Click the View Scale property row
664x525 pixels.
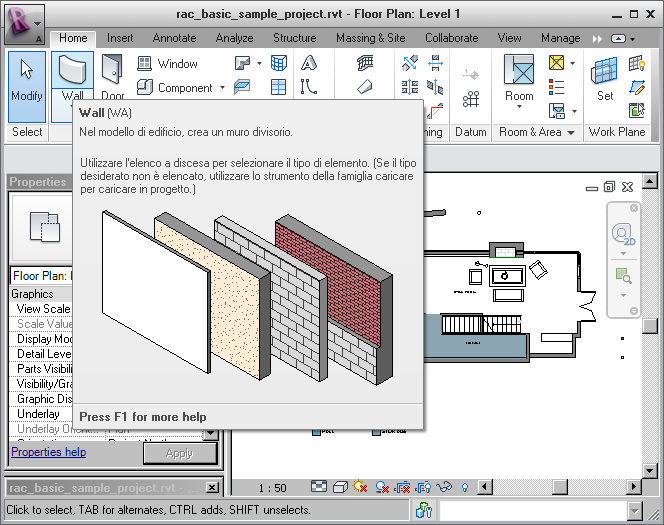(41, 309)
